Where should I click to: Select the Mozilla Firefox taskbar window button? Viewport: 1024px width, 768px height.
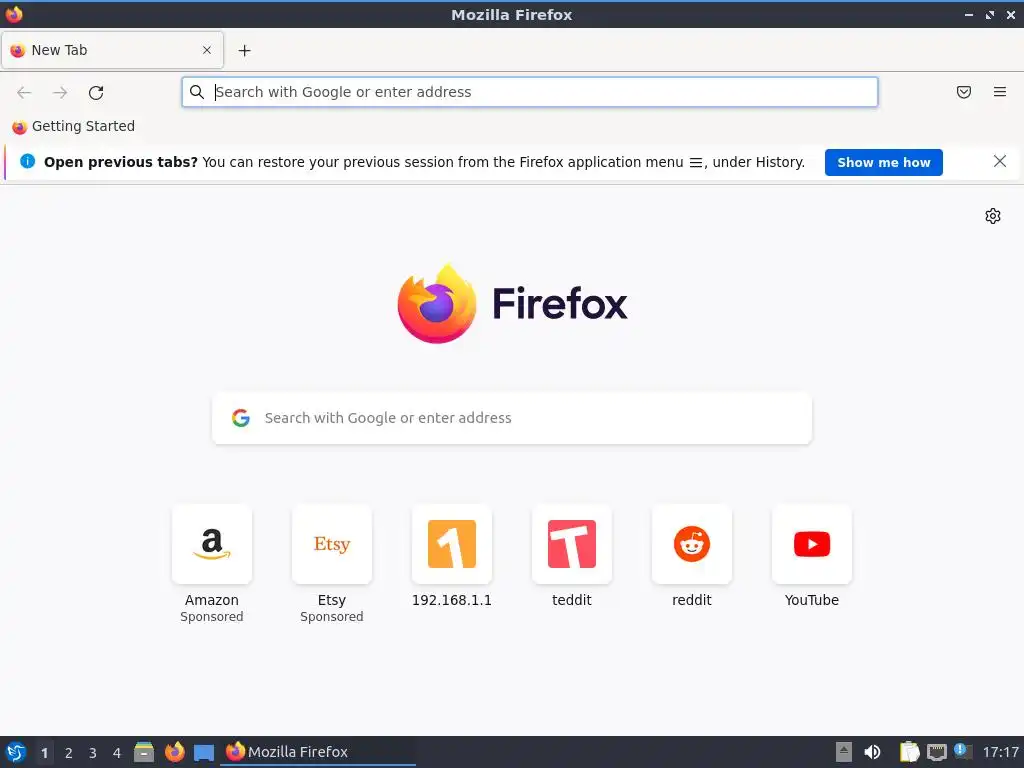tap(317, 752)
